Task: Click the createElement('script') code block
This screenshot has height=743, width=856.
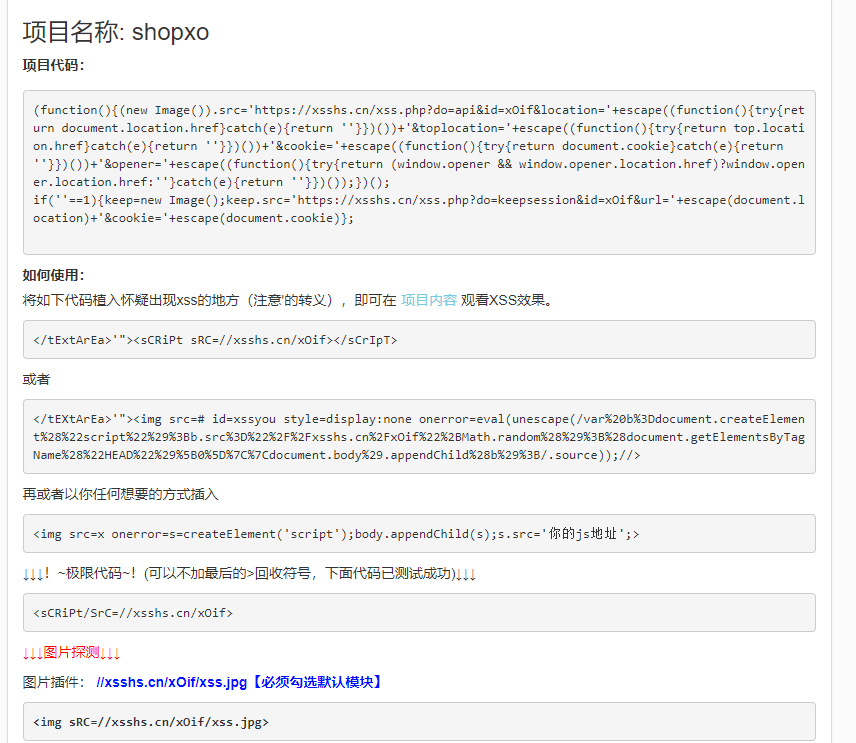Action: click(419, 533)
